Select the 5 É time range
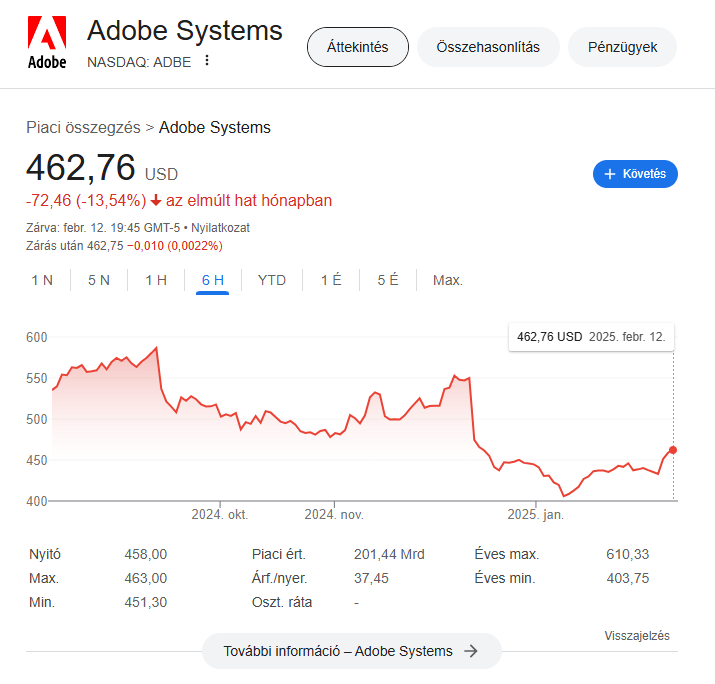715x684 pixels. point(388,280)
